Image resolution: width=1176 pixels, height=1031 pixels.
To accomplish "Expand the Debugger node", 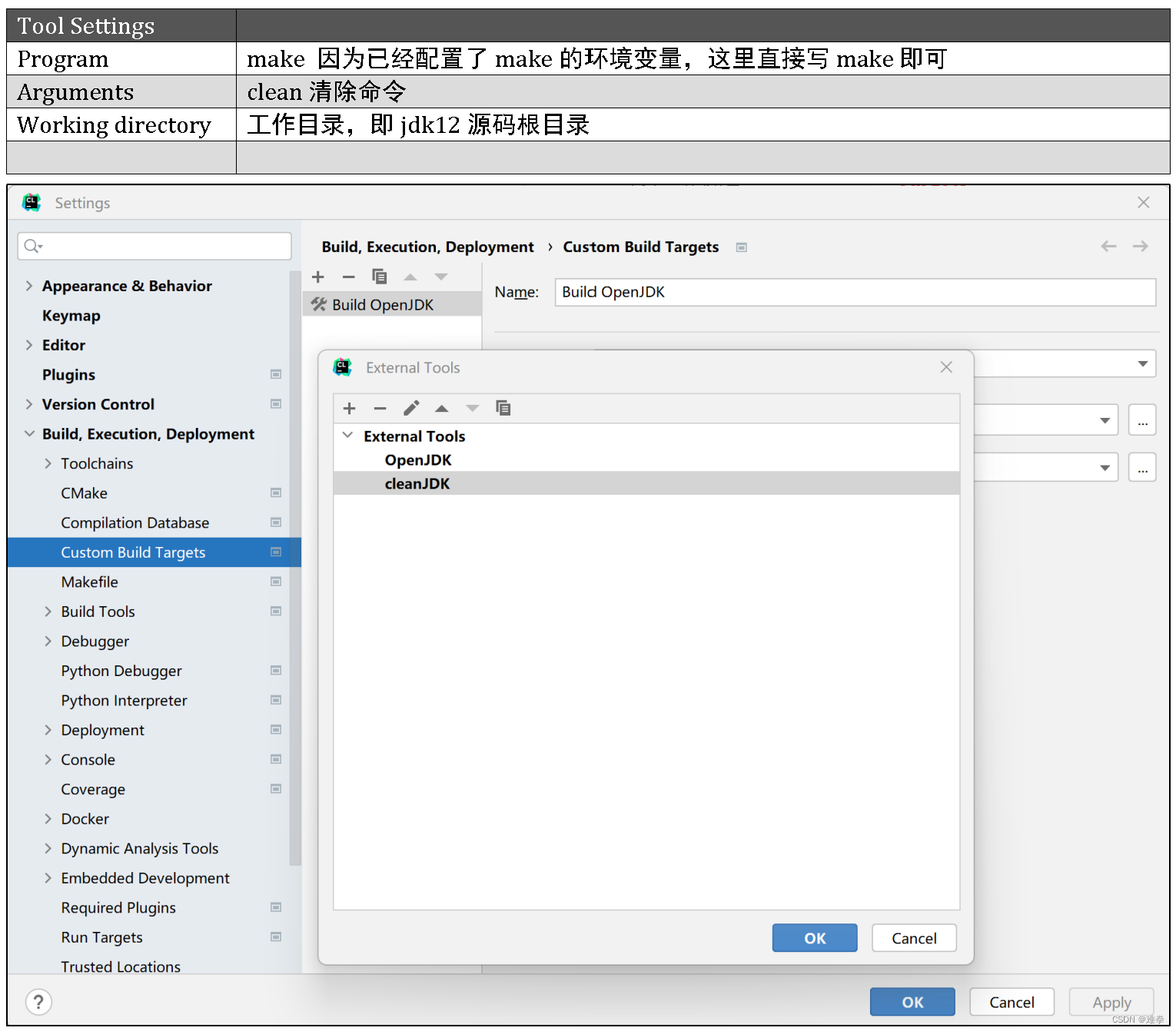I will click(48, 641).
